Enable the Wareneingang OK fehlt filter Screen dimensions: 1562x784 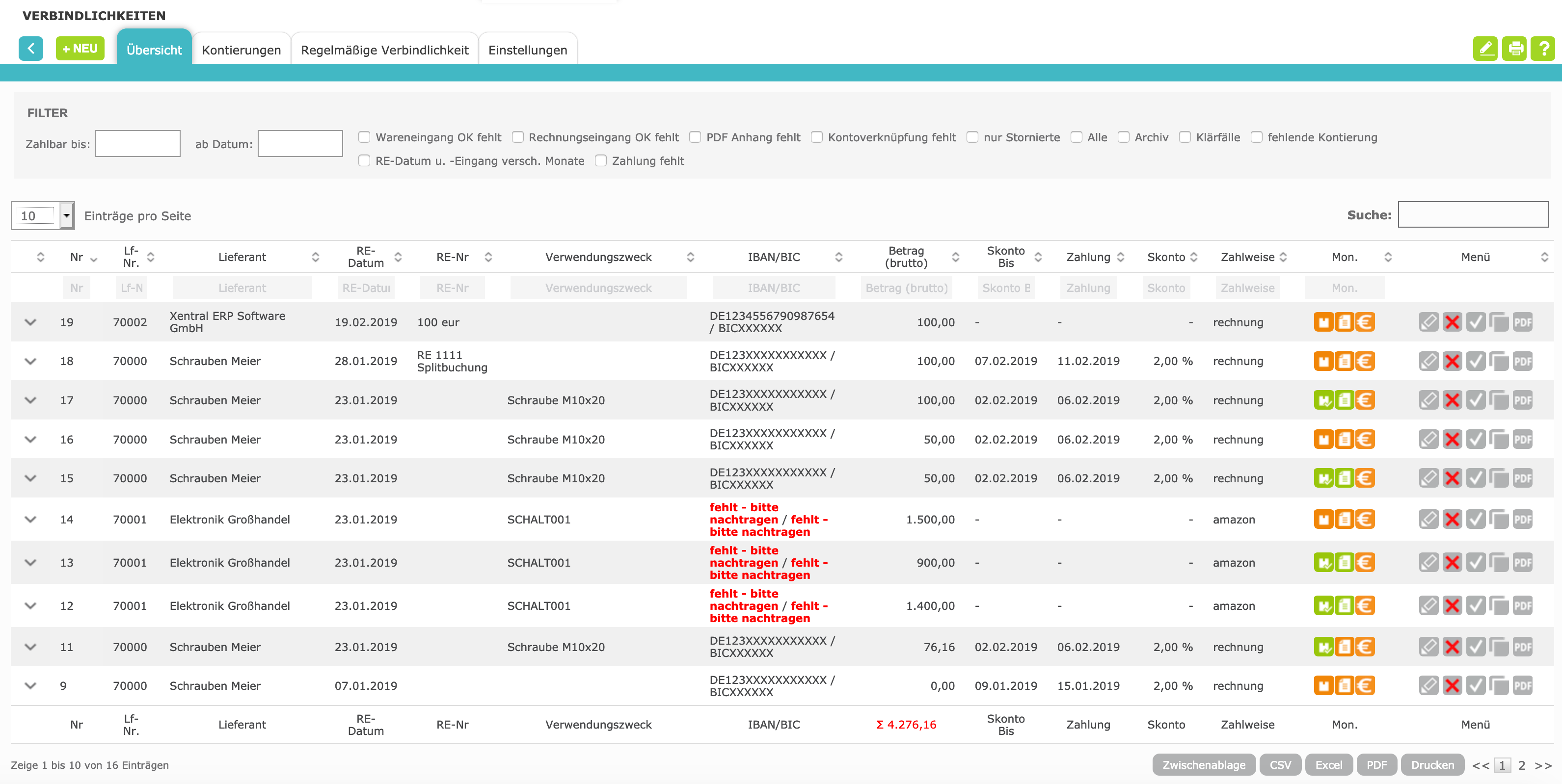364,137
